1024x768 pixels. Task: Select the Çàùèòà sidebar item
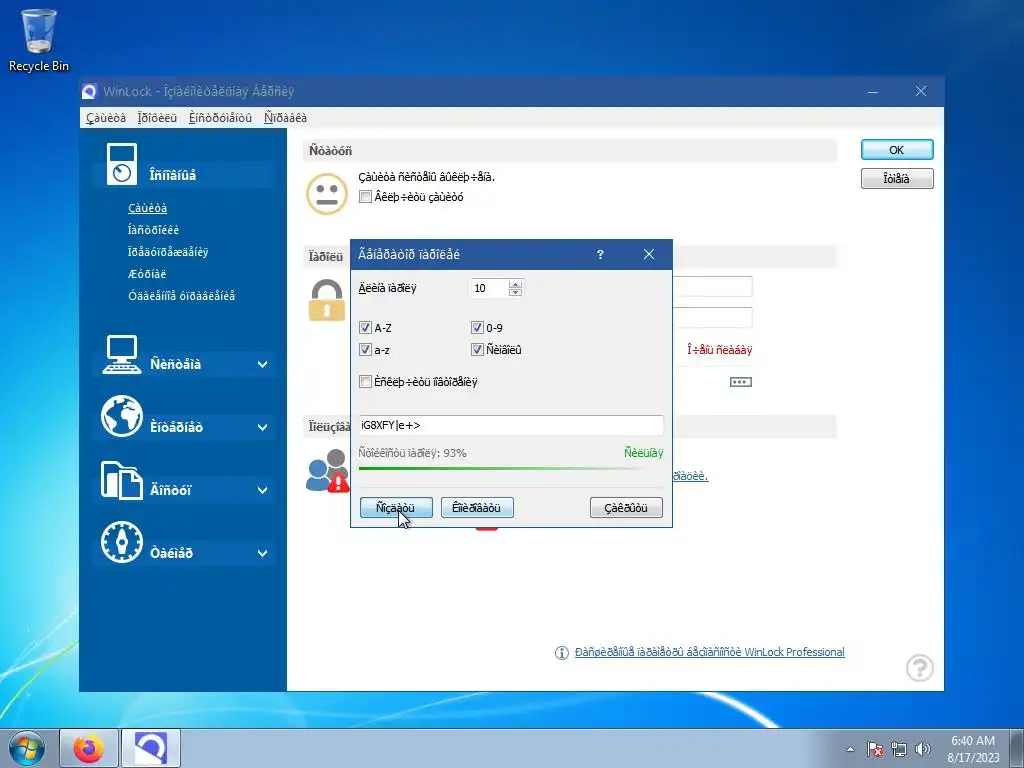coord(148,208)
